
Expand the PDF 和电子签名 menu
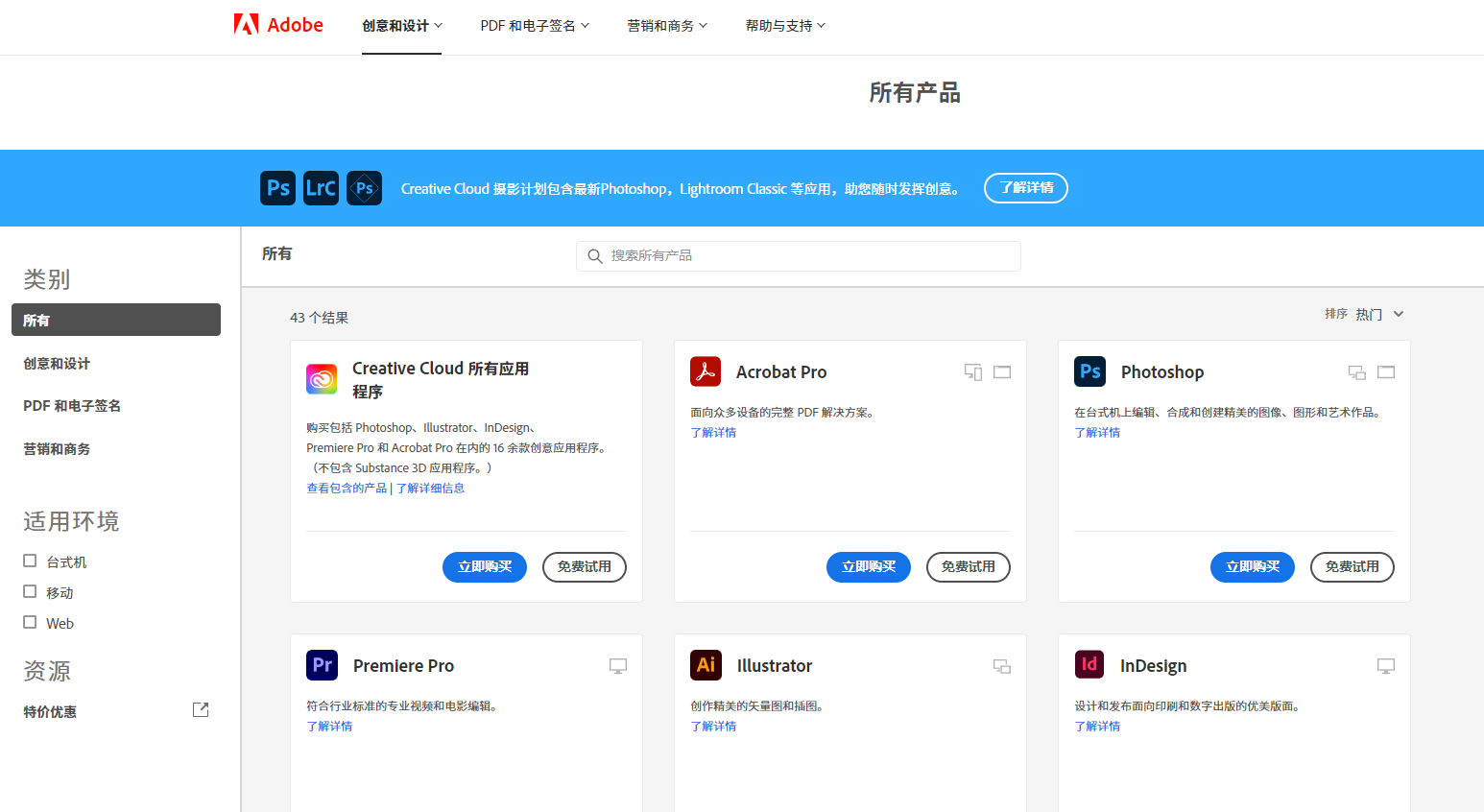point(535,26)
